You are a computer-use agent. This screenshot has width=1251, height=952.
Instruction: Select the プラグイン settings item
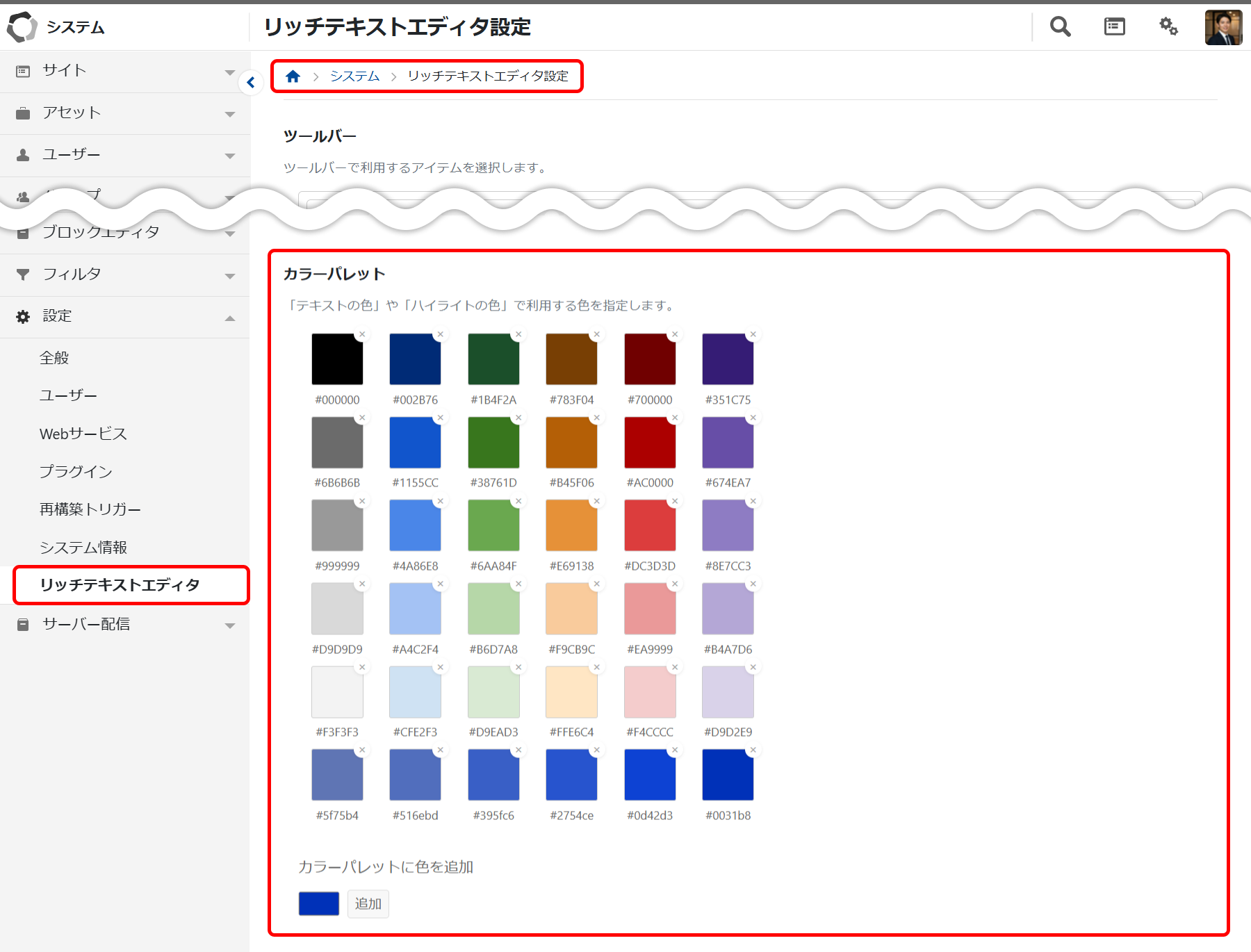point(76,472)
